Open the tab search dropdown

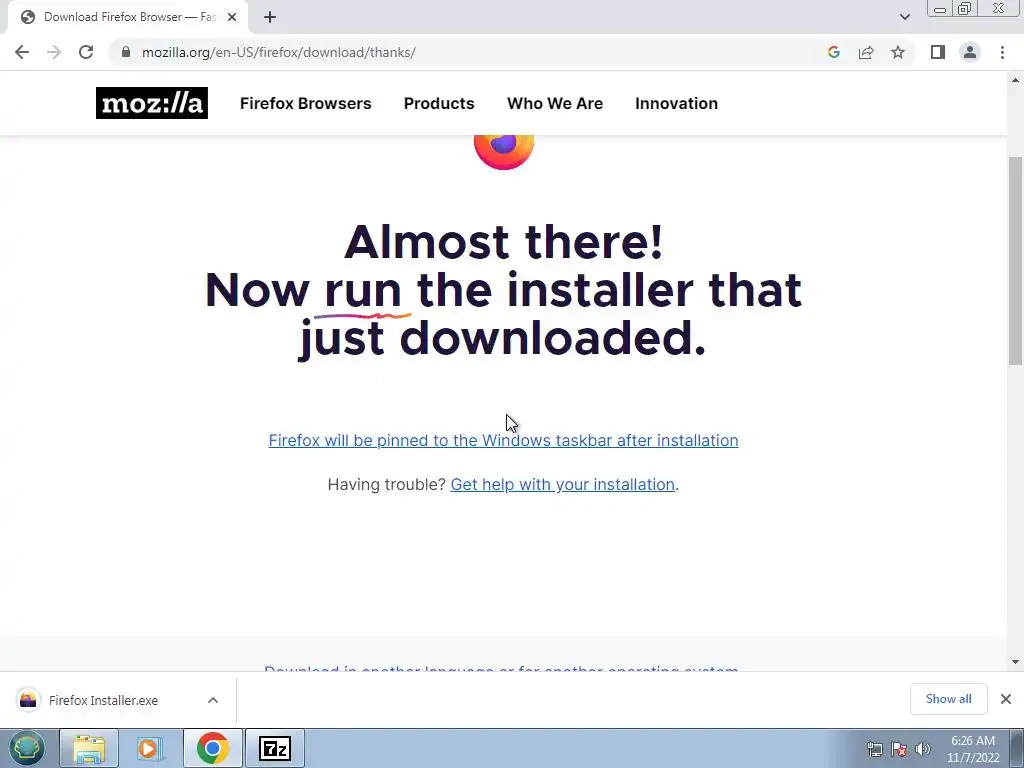[x=904, y=17]
